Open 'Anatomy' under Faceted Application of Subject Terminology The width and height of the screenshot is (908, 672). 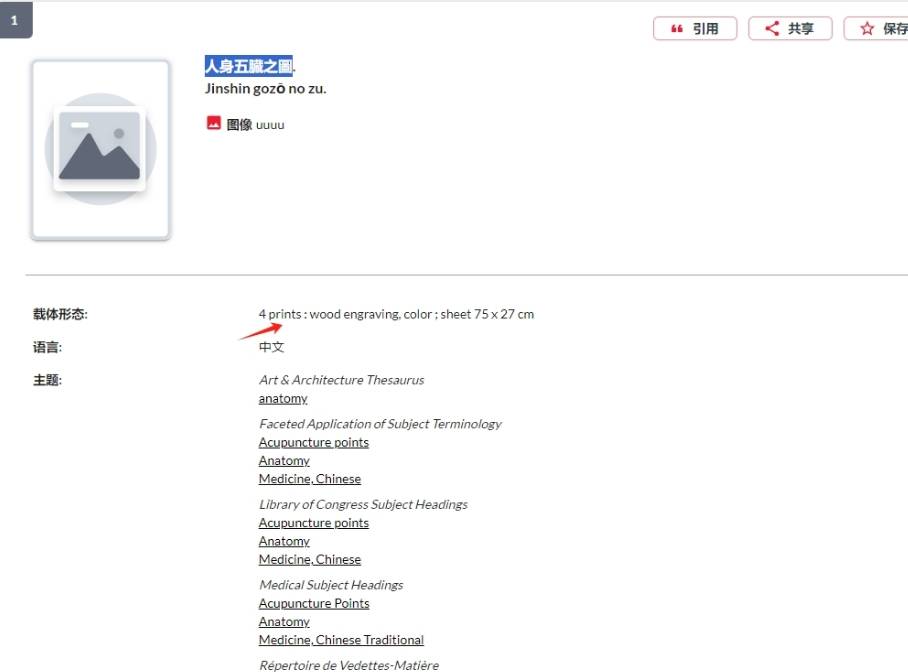284,461
